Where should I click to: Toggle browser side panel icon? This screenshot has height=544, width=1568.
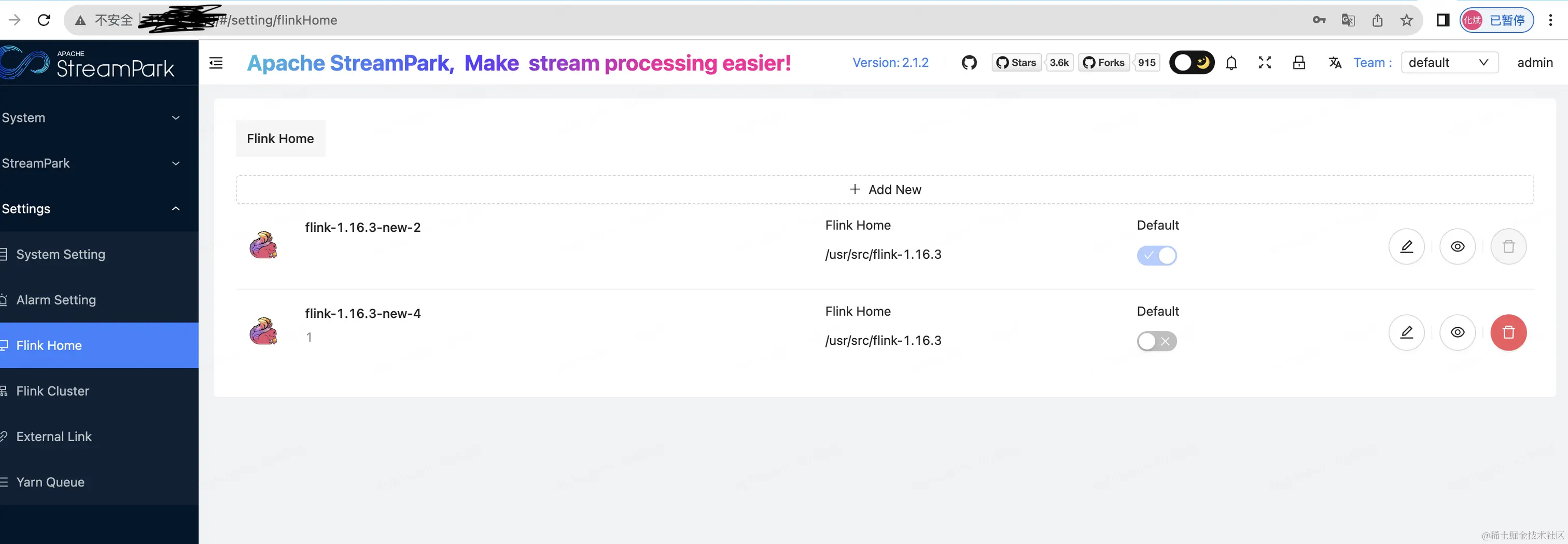pos(1443,20)
